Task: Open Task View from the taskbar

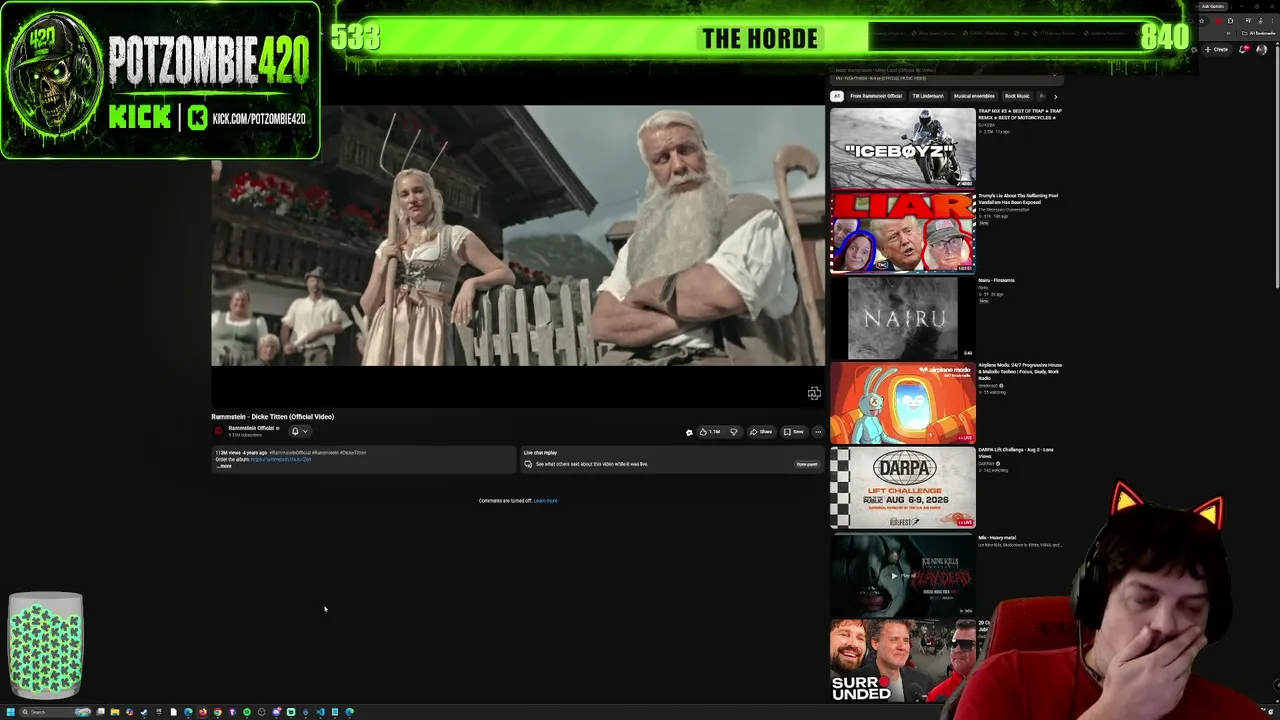Action: pos(100,712)
